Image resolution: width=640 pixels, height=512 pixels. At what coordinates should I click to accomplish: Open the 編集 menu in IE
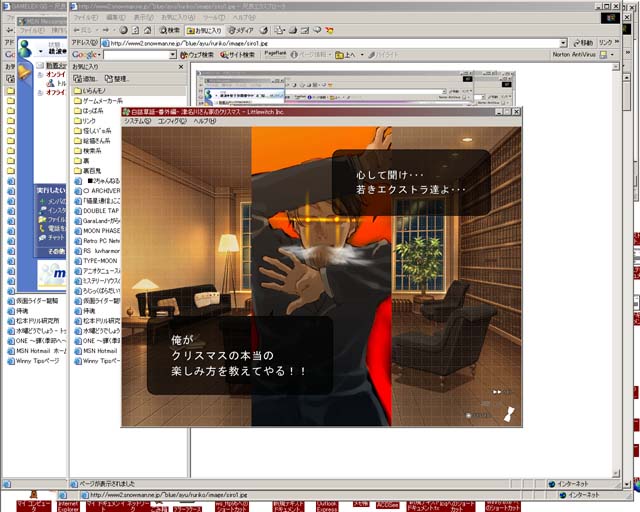pos(116,18)
